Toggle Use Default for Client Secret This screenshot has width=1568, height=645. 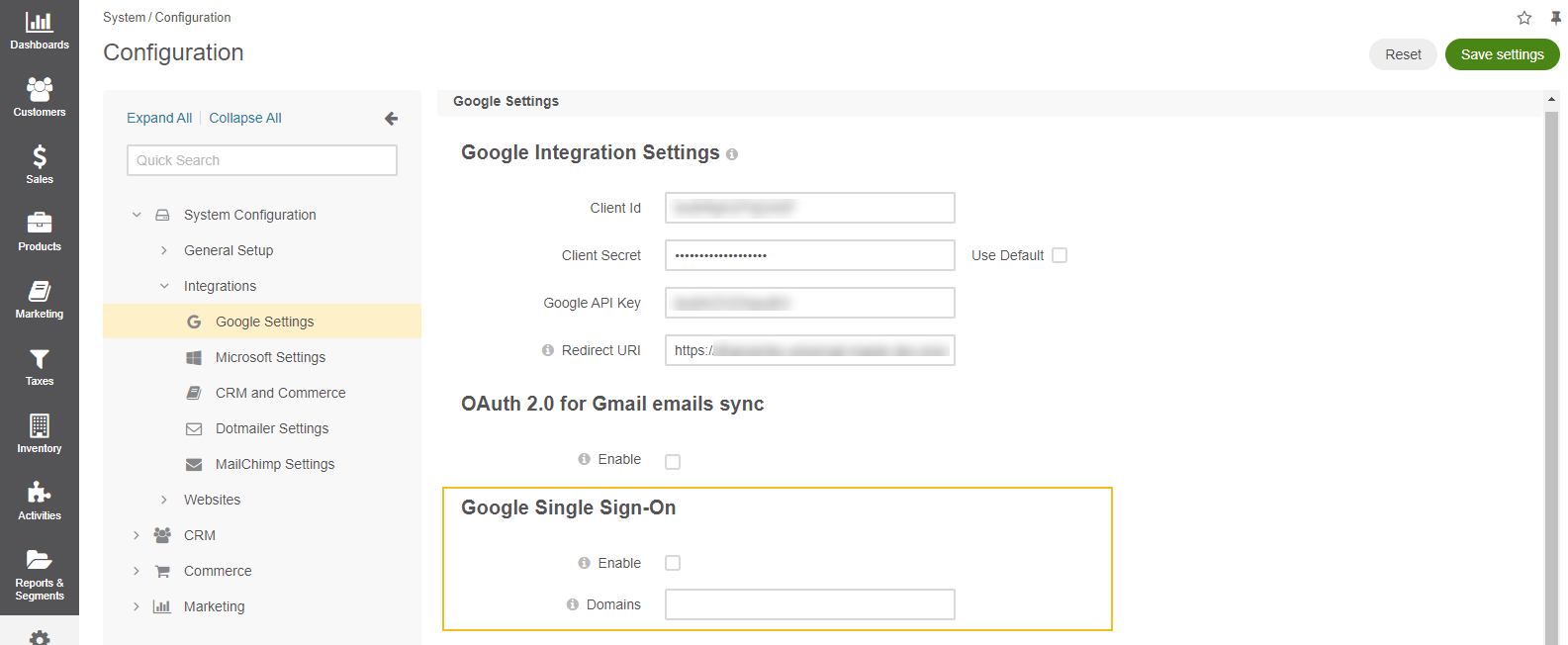[x=1060, y=255]
